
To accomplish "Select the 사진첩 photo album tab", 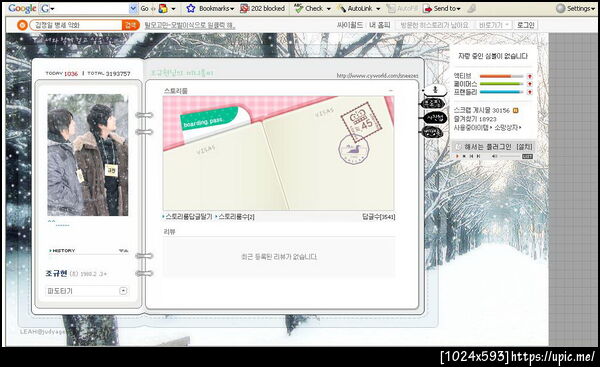I will 435,117.
